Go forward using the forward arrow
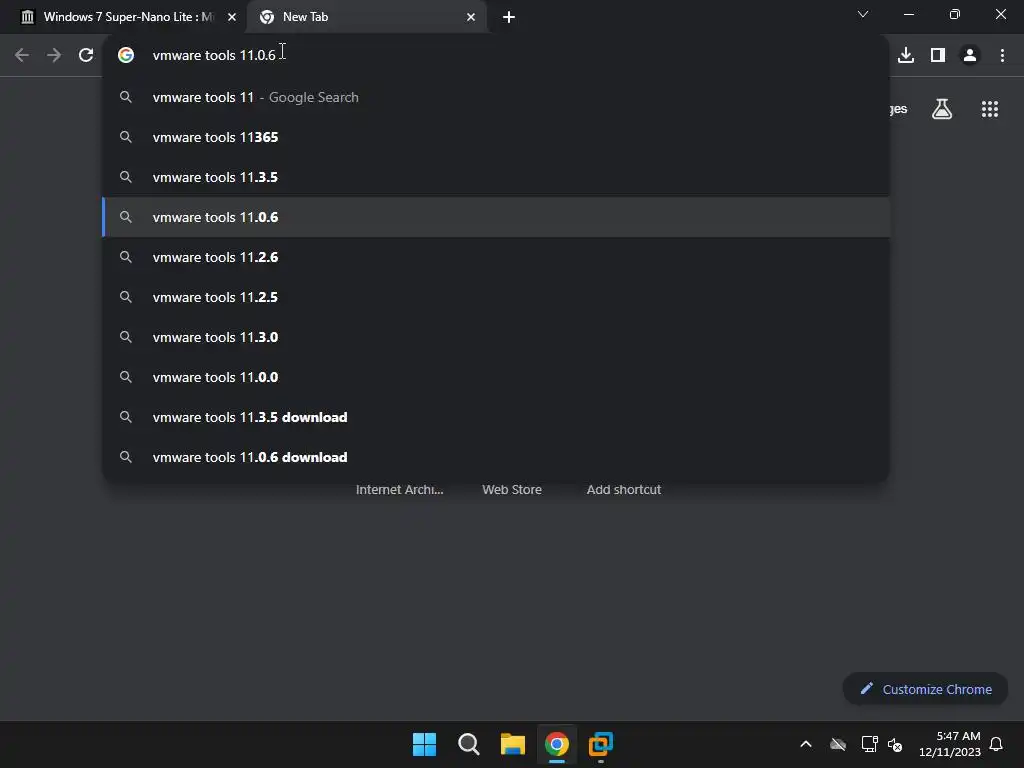The width and height of the screenshot is (1024, 768). [x=54, y=55]
